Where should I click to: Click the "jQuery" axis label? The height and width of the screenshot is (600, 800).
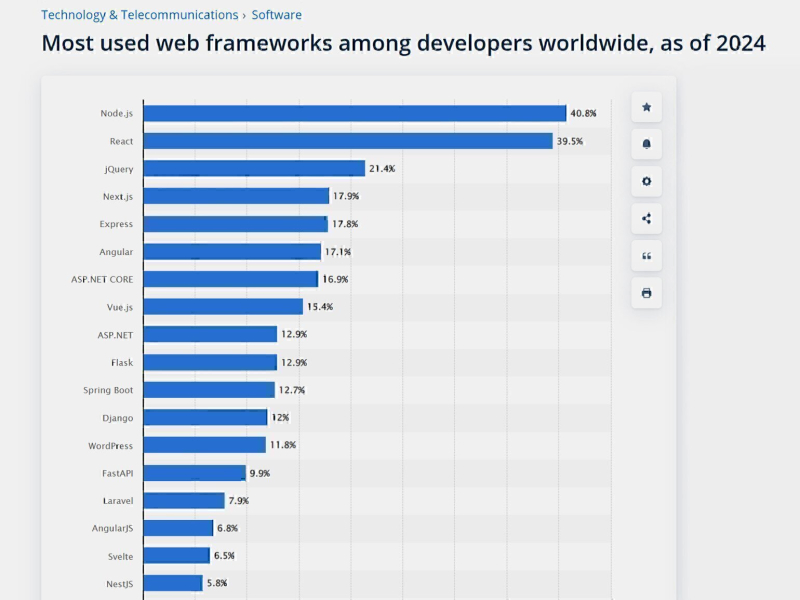119,169
